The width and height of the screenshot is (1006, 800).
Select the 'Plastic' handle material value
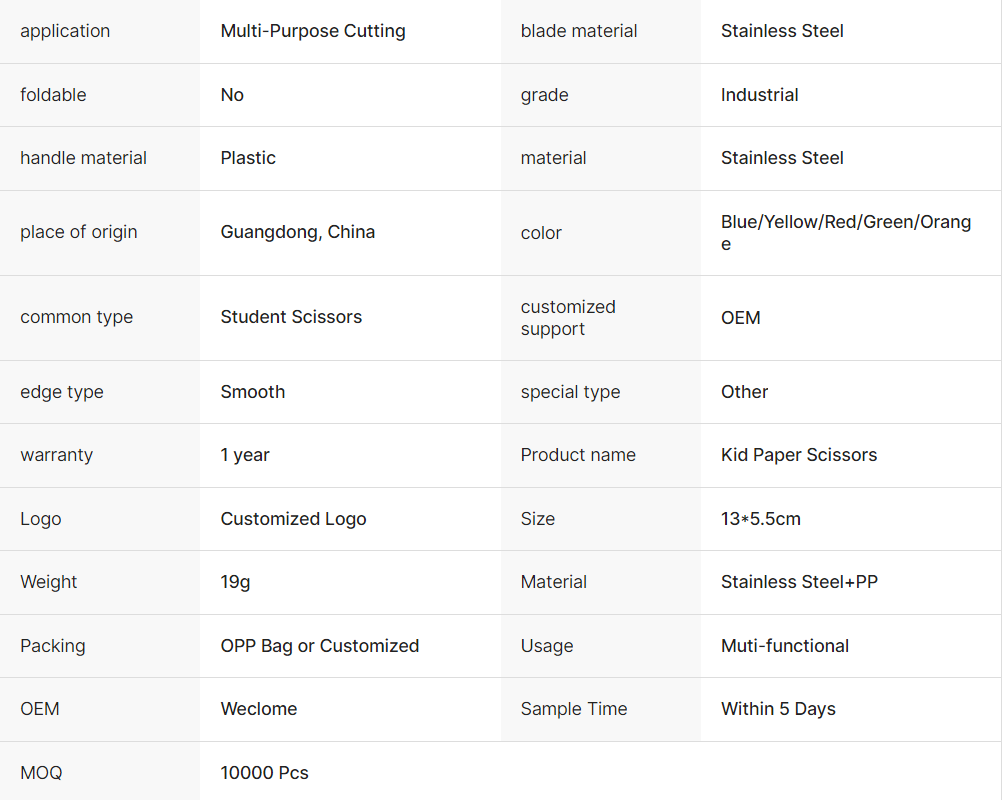tap(248, 158)
